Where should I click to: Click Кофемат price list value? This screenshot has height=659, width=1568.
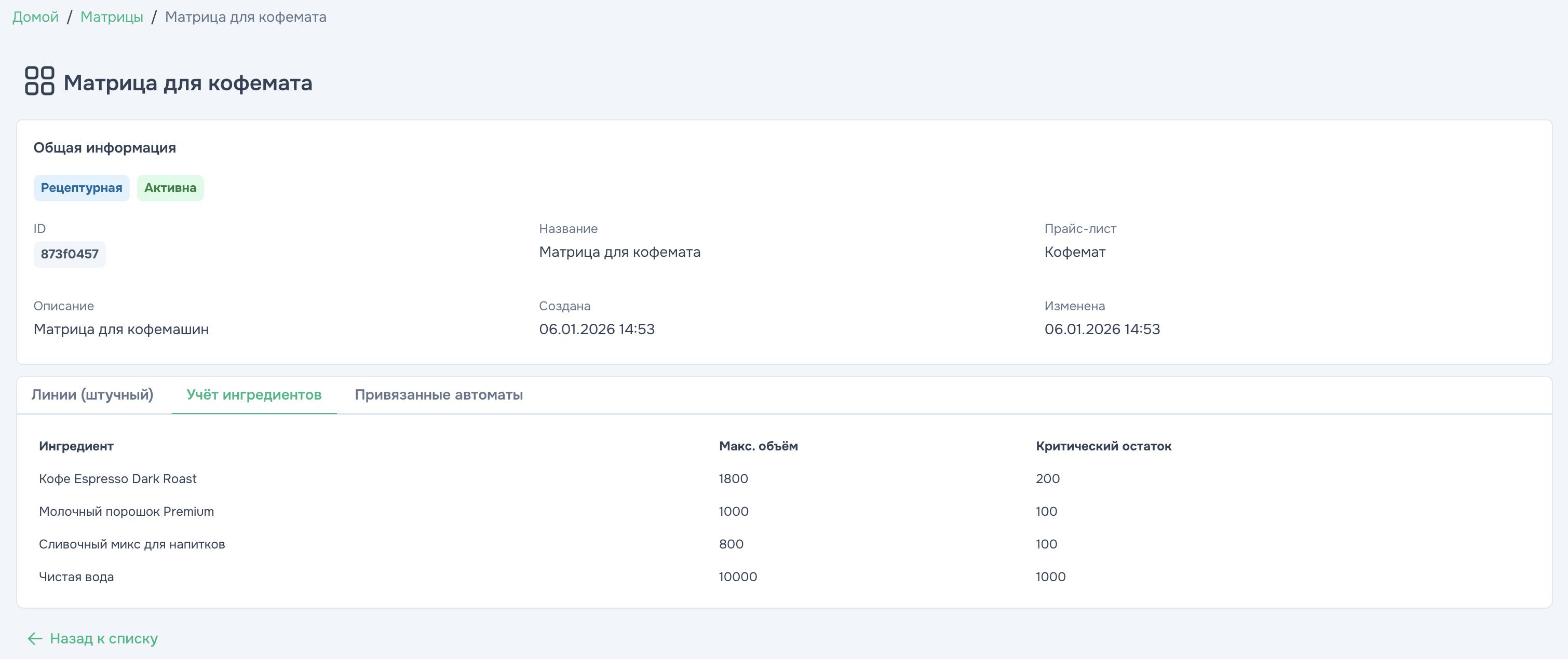1074,252
